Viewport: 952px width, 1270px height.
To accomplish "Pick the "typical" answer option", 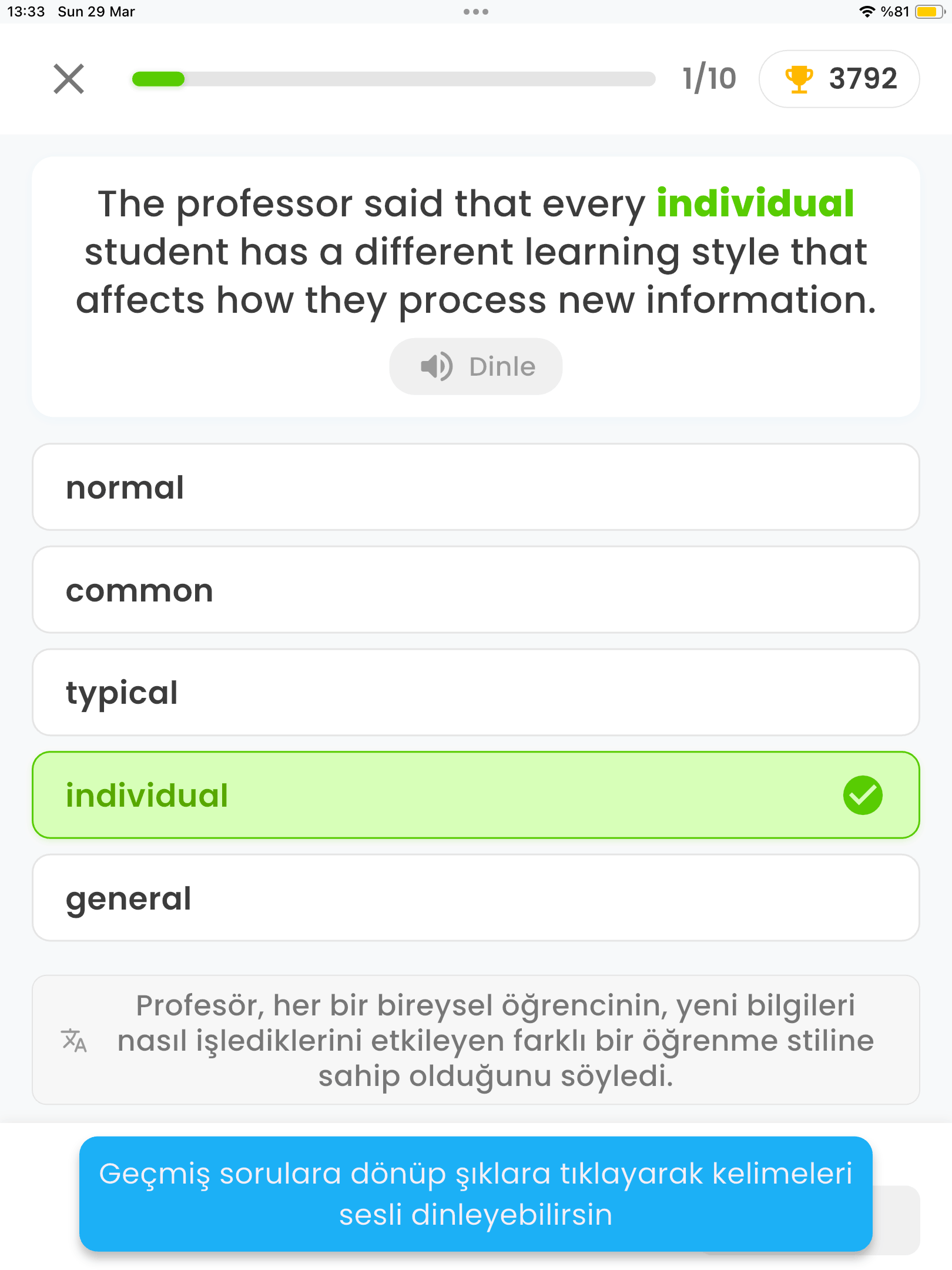I will (x=475, y=692).
